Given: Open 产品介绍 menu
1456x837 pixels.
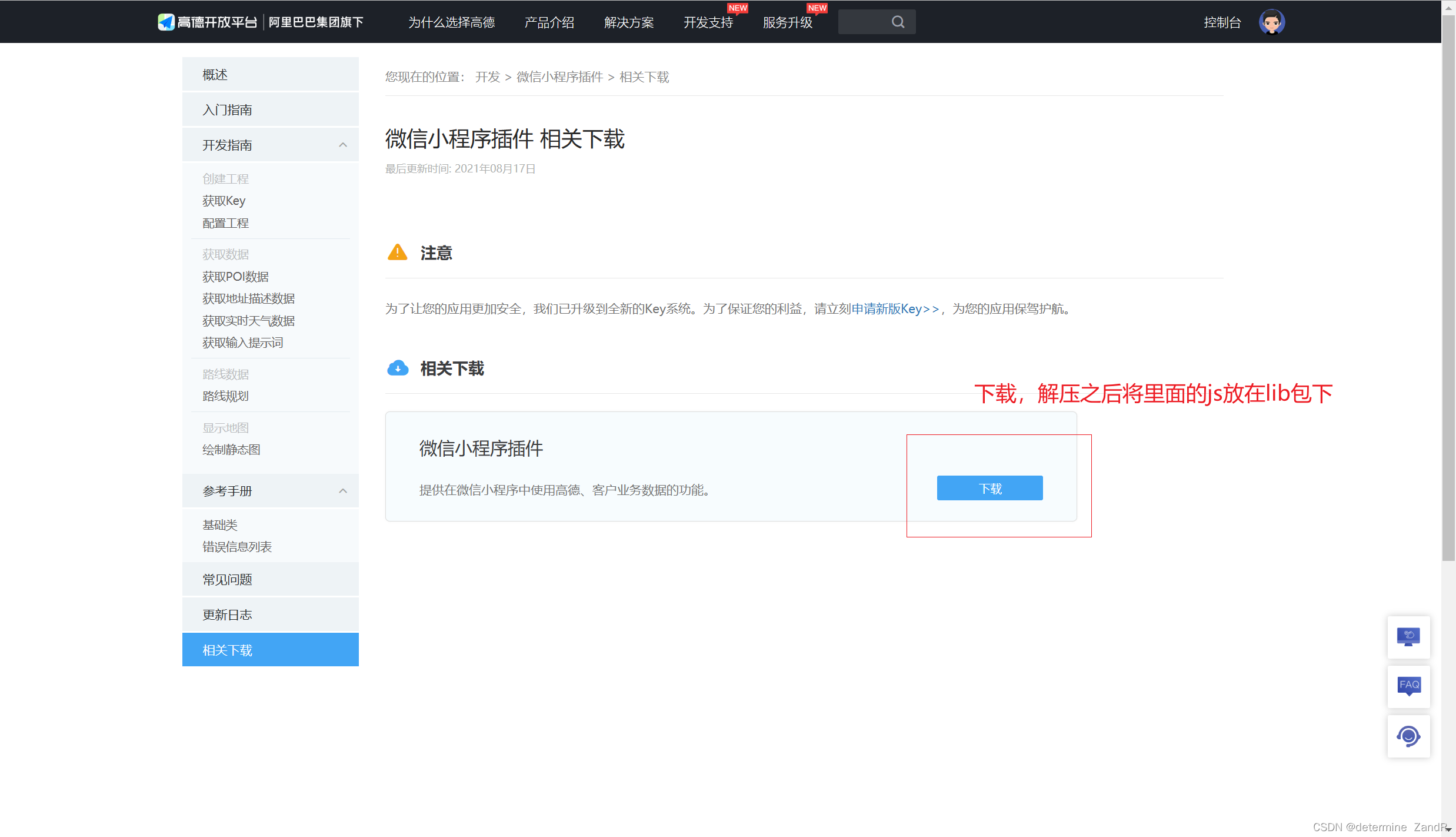Looking at the screenshot, I should (x=549, y=22).
